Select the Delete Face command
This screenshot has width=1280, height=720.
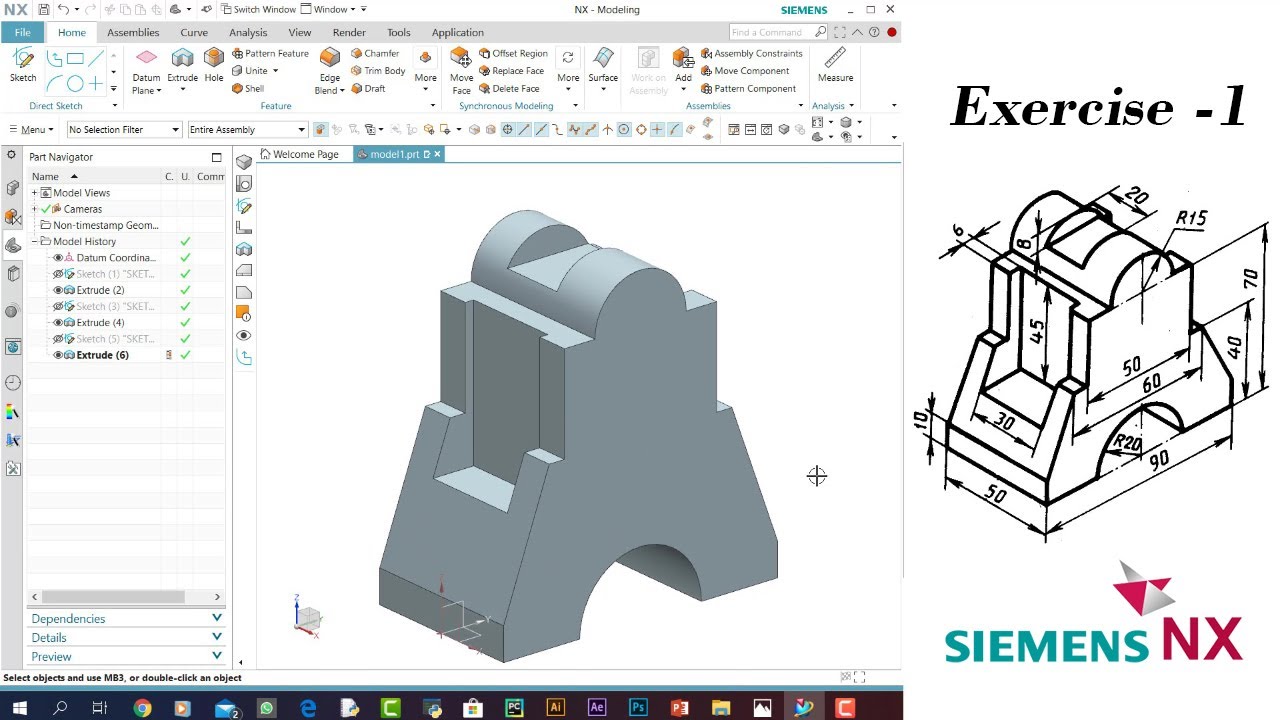pyautogui.click(x=509, y=89)
